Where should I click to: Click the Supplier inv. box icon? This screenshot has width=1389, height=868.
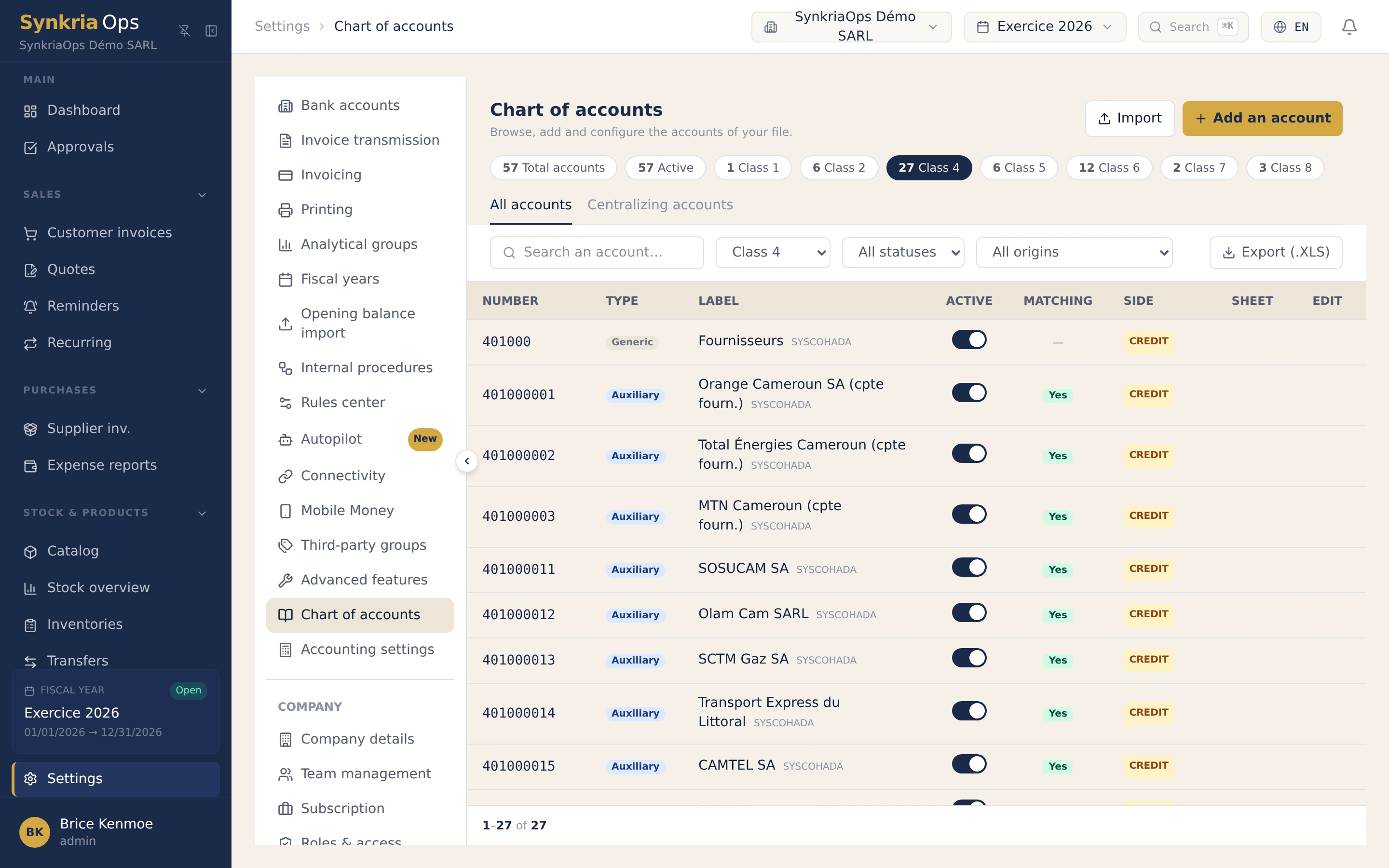[30, 429]
